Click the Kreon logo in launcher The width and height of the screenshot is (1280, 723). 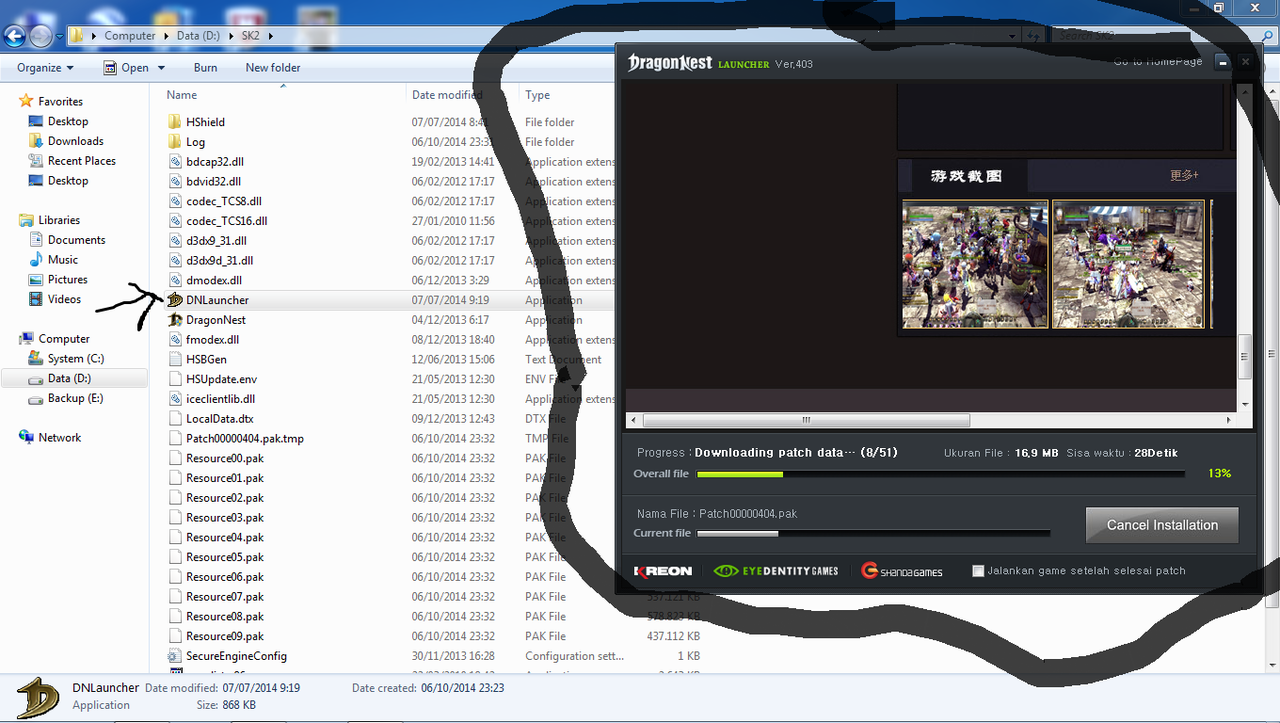pos(662,571)
